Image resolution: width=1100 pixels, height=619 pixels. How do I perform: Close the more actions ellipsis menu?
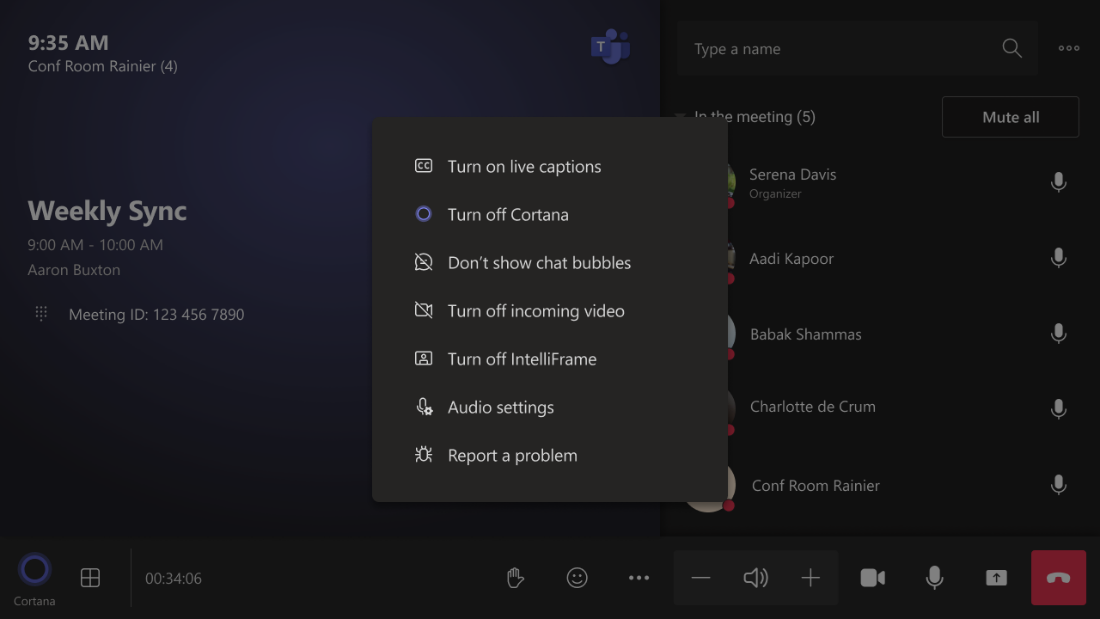(639, 578)
